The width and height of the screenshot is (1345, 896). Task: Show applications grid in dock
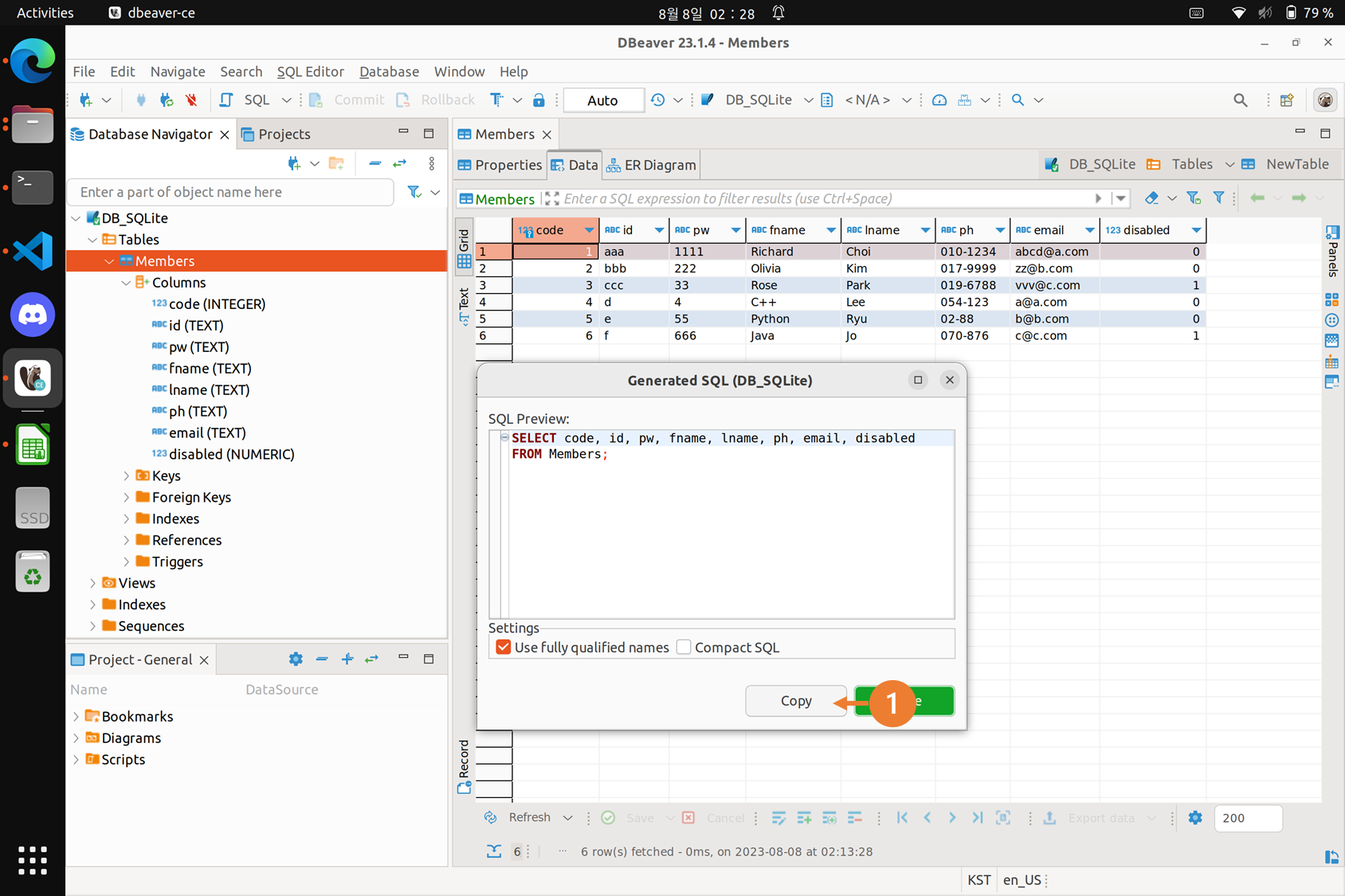click(x=33, y=860)
